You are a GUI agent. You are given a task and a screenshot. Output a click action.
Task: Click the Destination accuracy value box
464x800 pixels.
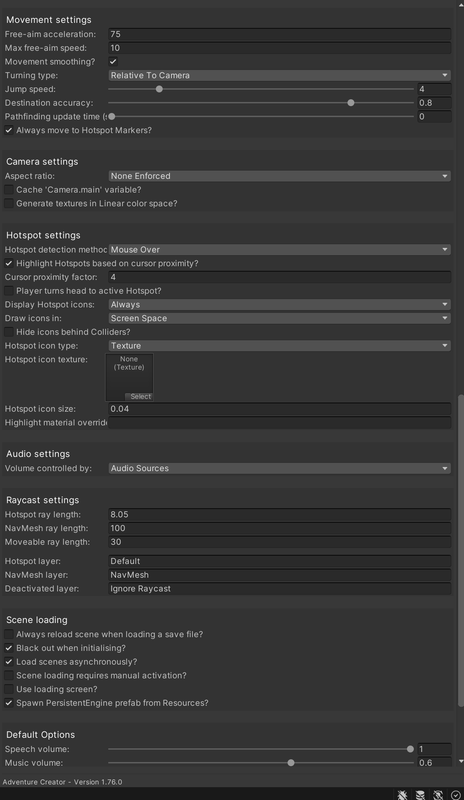coord(434,103)
